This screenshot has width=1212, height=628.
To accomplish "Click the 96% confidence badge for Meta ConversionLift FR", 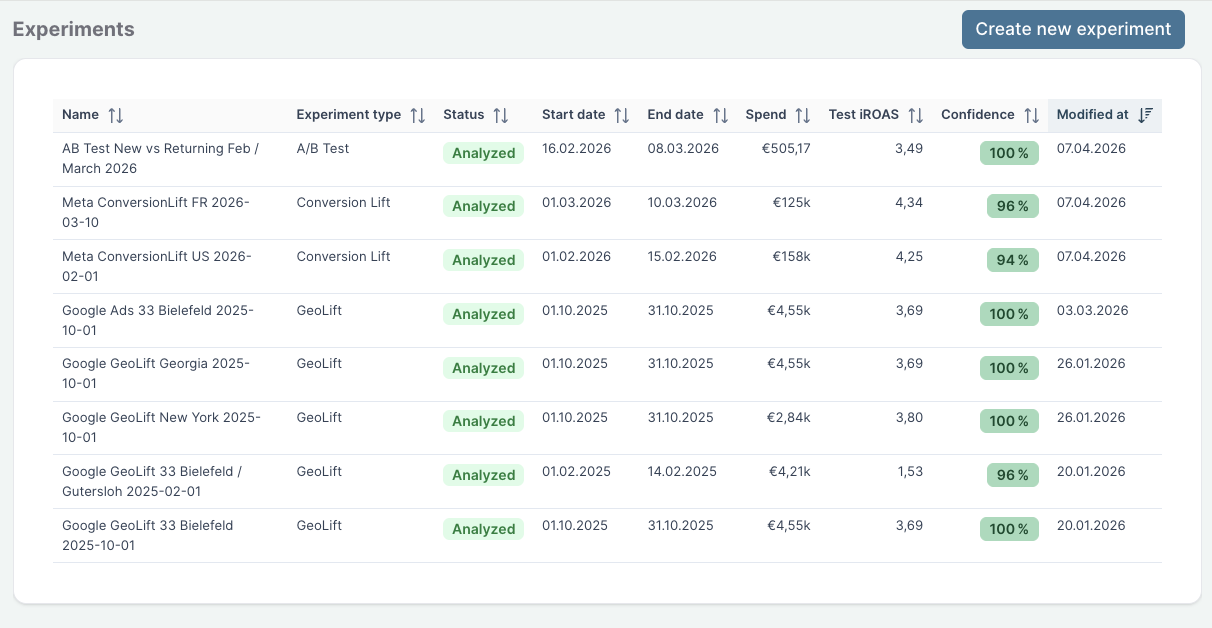I will coord(1012,205).
